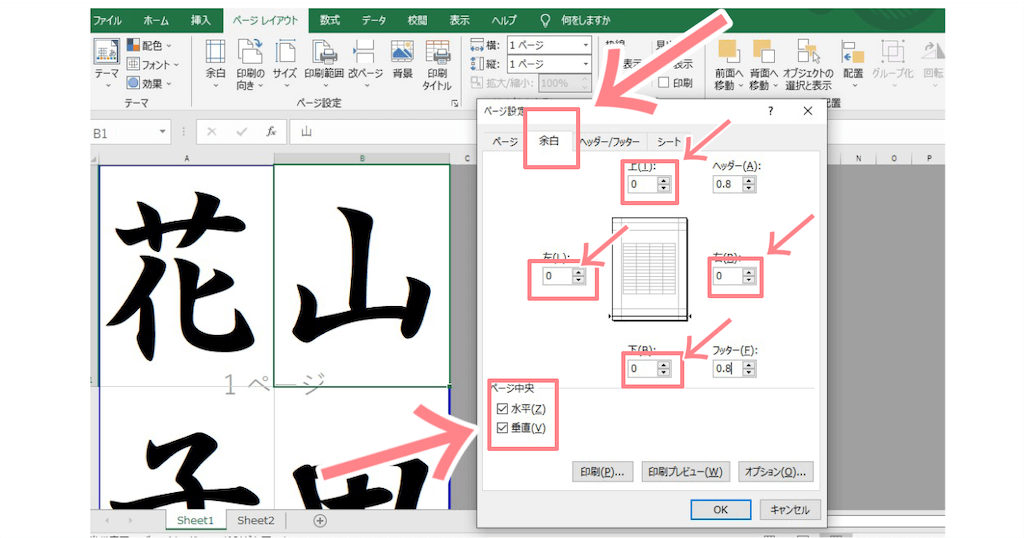The height and width of the screenshot is (538, 1024).
Task: Add a new sheet with plus icon
Action: pyautogui.click(x=320, y=520)
